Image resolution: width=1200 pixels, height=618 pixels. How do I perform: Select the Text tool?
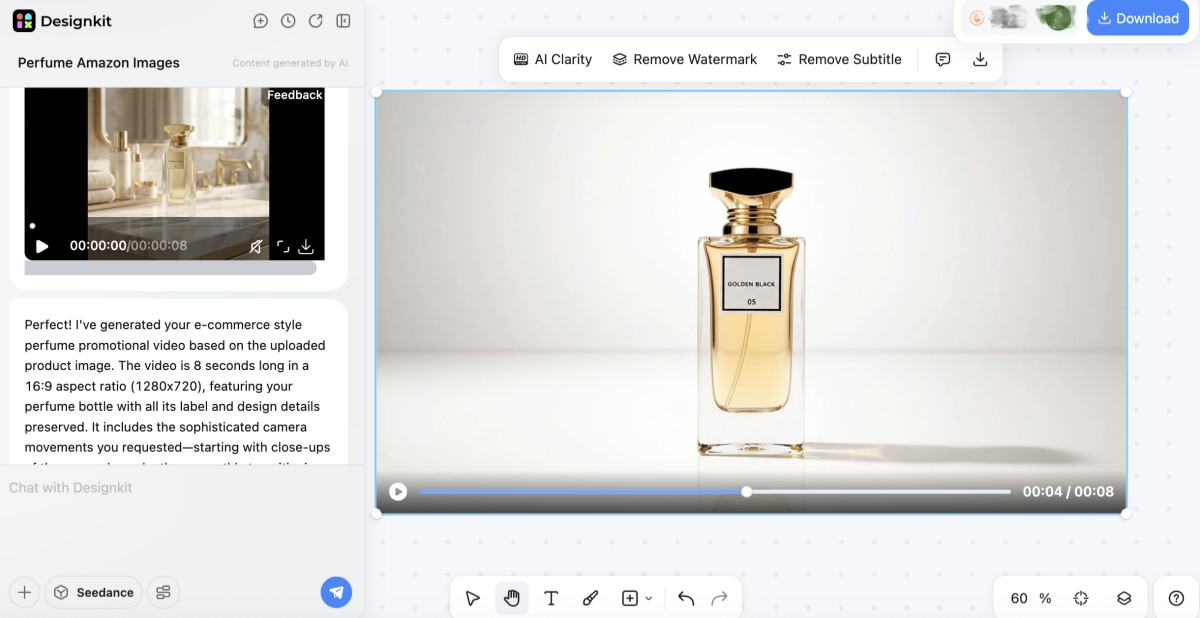point(551,597)
